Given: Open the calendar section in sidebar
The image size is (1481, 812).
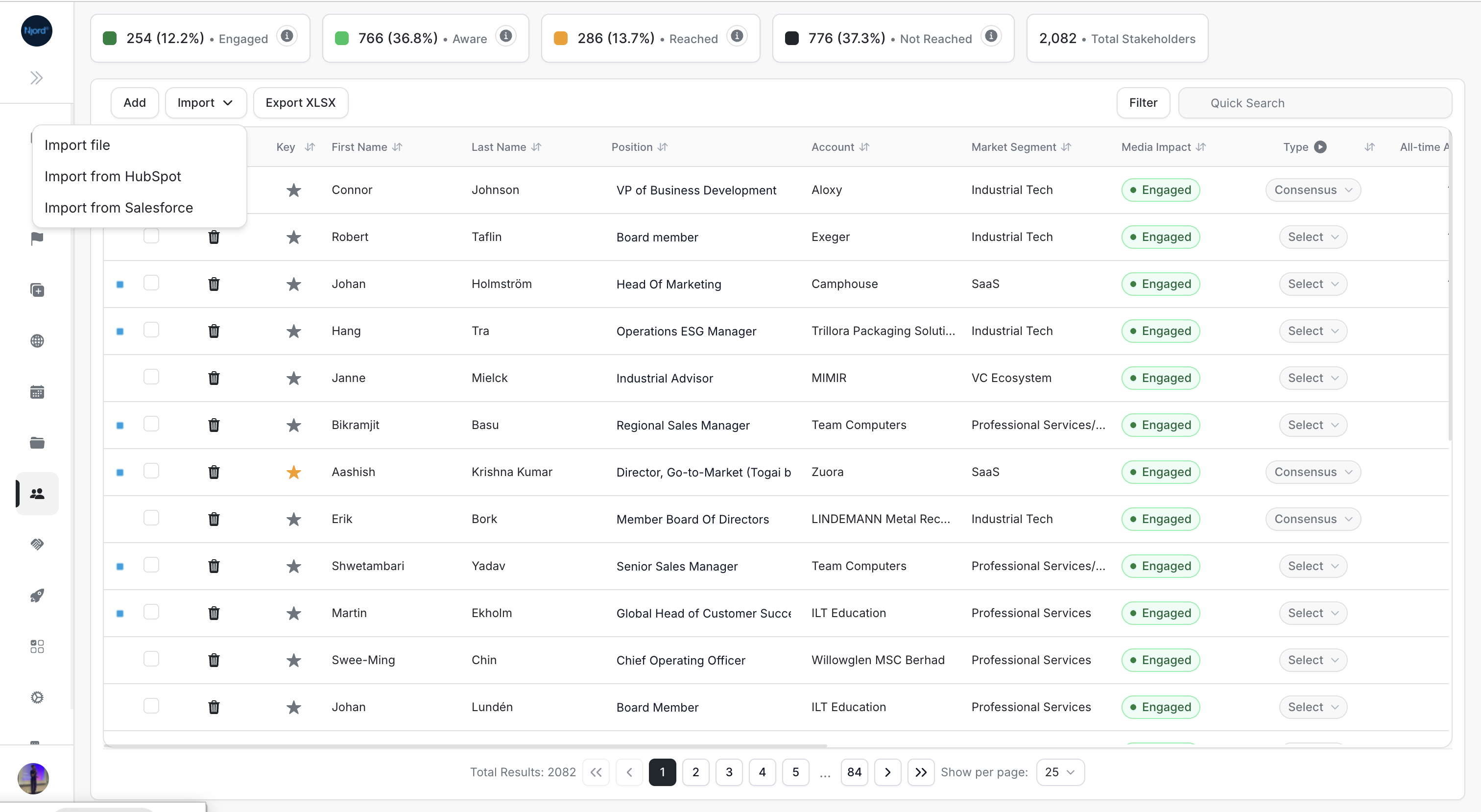Looking at the screenshot, I should coord(37,392).
